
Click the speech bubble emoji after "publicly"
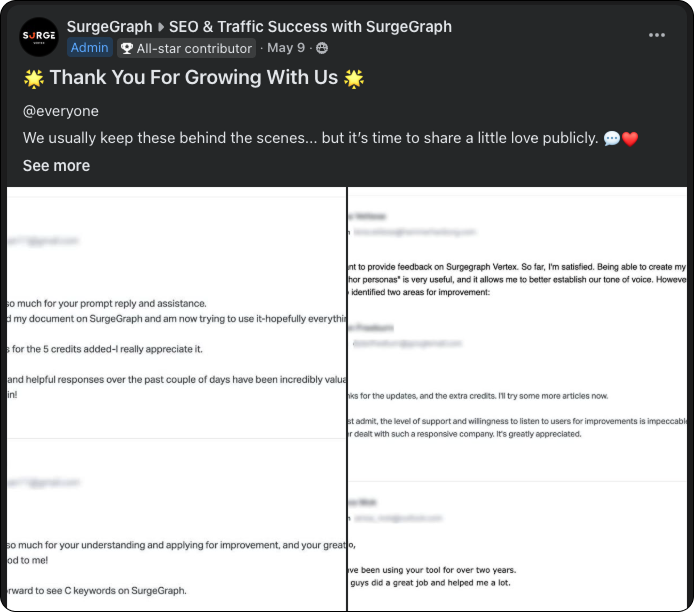[x=611, y=139]
